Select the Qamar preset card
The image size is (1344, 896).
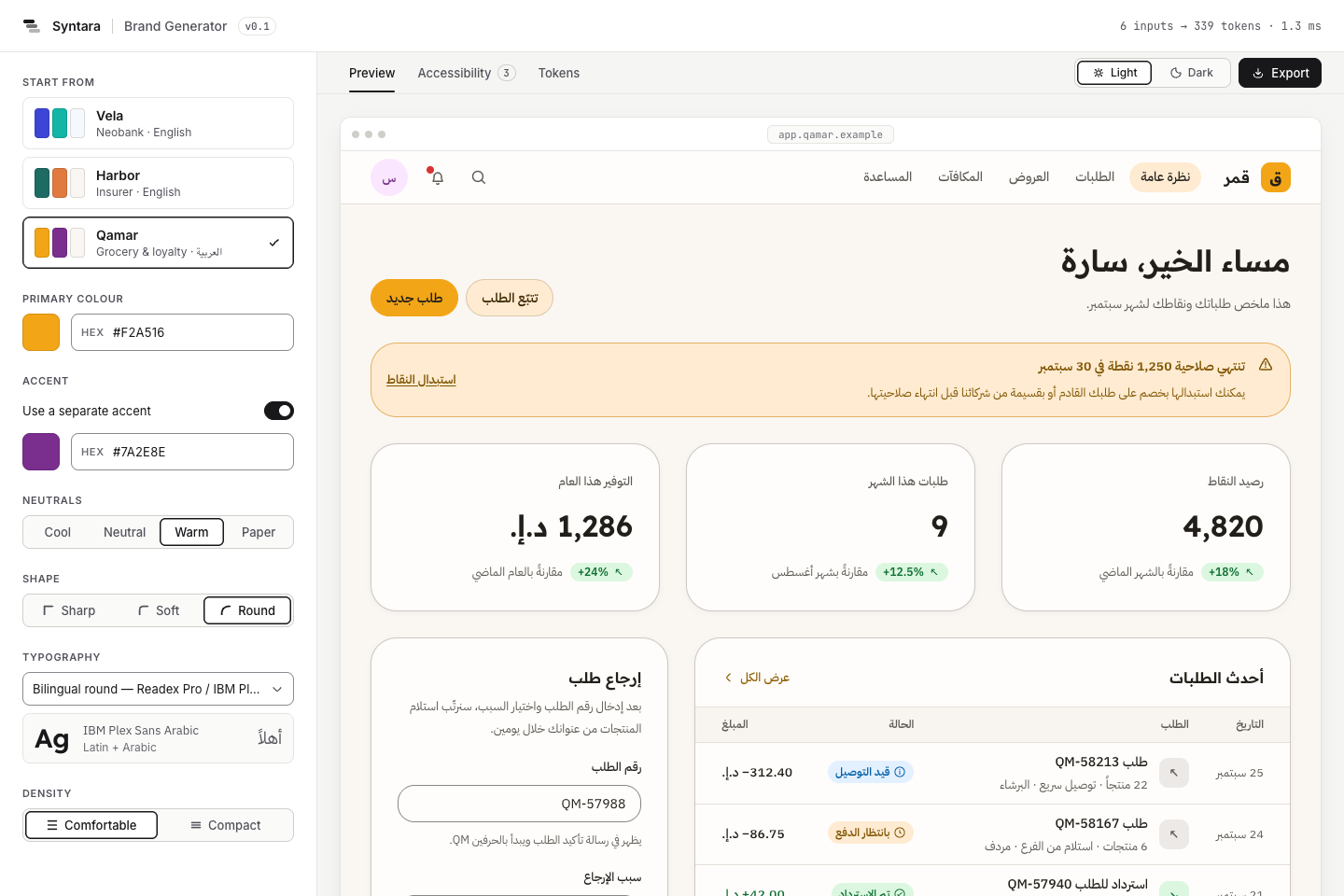158,243
